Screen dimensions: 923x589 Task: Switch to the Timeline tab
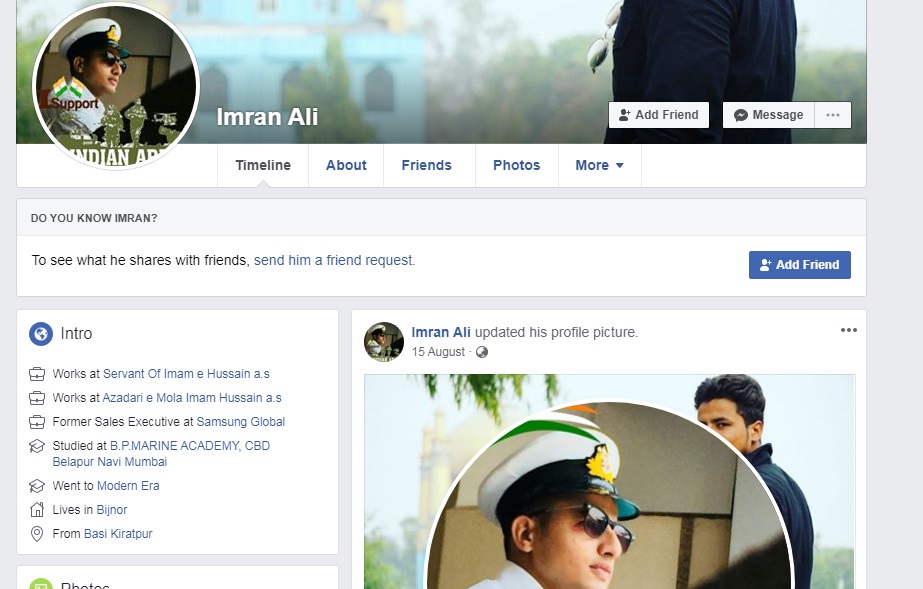pos(263,165)
